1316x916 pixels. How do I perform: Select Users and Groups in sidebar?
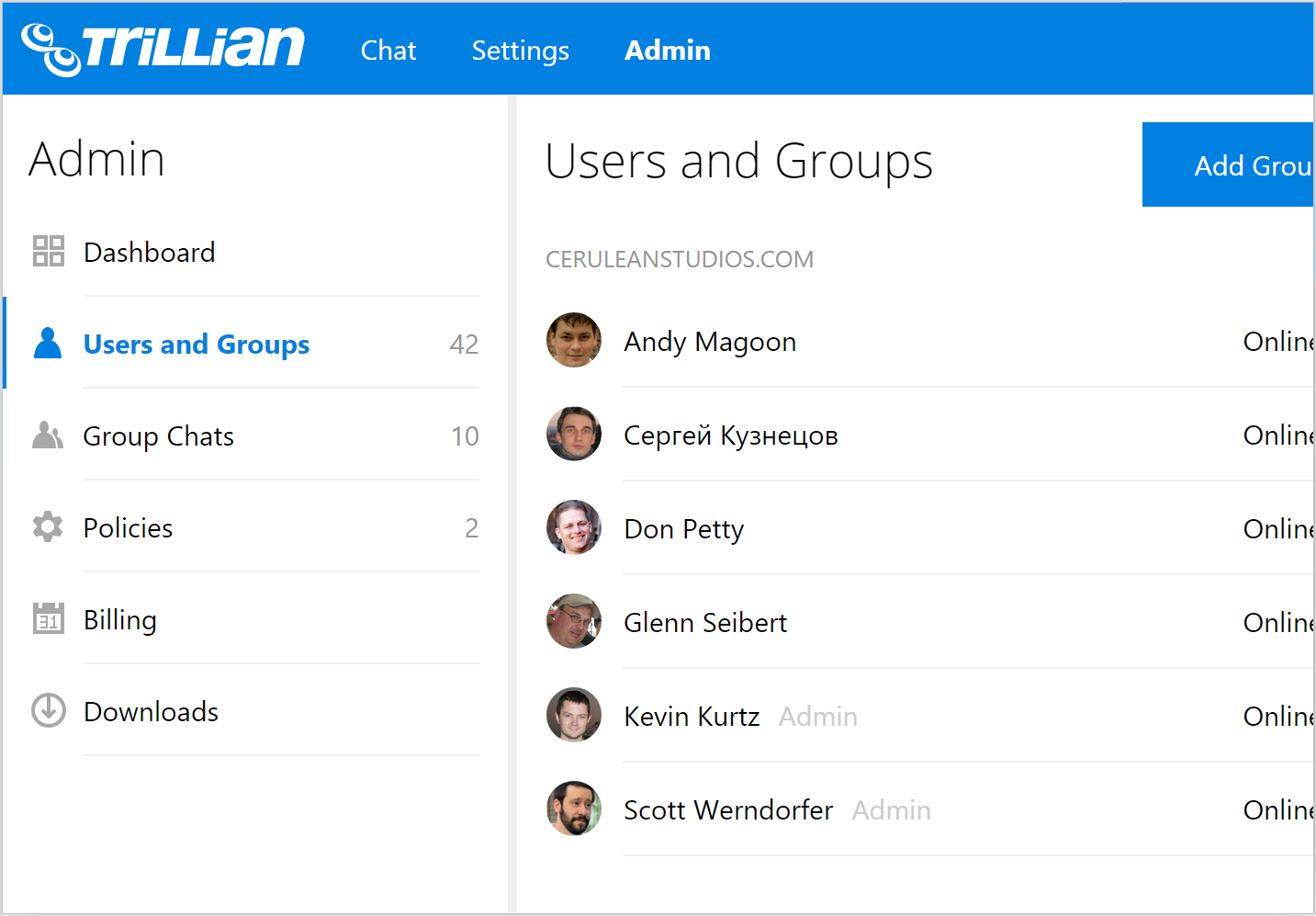197,345
